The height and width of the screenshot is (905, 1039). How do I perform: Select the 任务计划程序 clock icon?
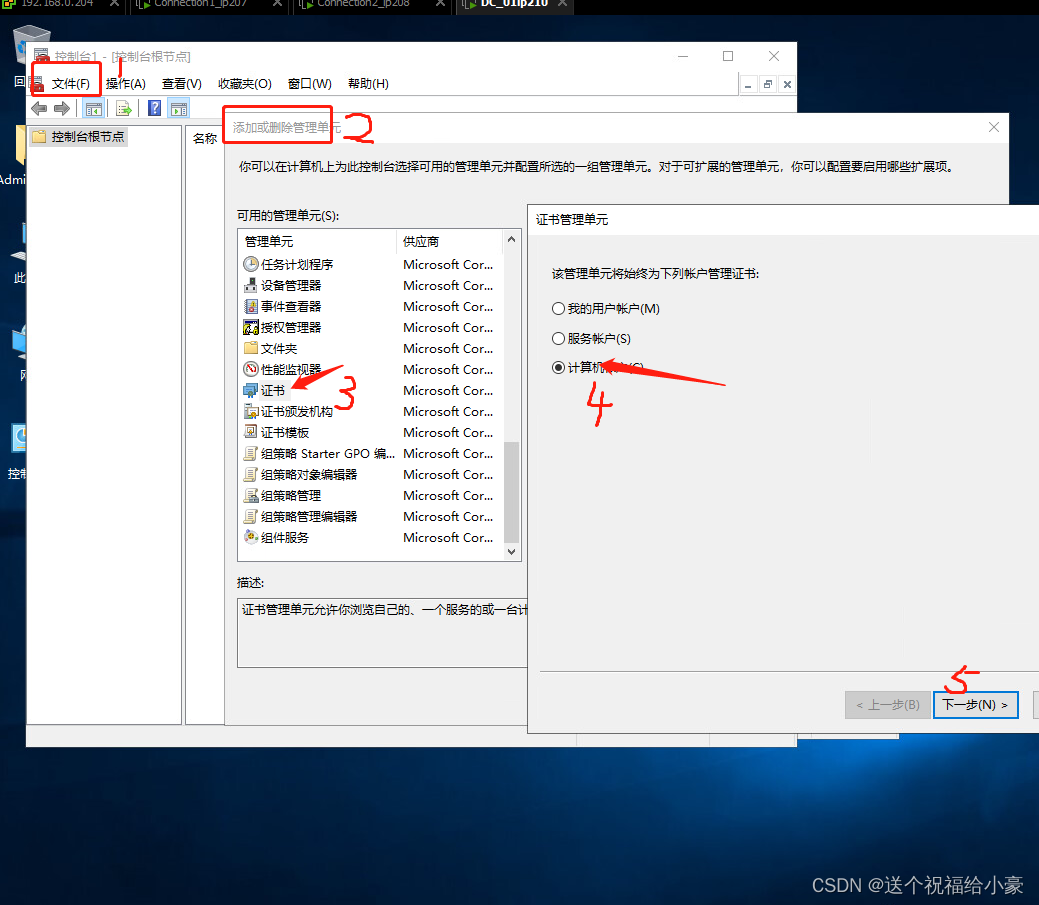click(250, 264)
